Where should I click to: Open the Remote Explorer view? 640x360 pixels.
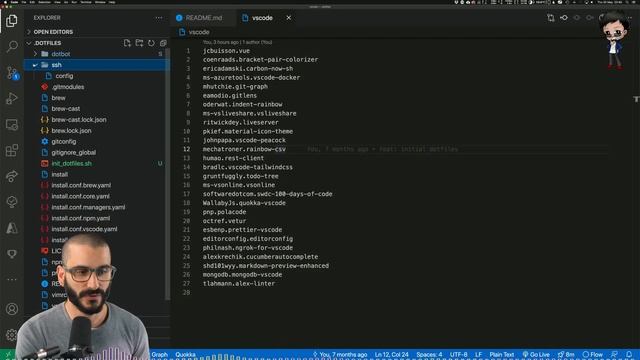pos(12,124)
